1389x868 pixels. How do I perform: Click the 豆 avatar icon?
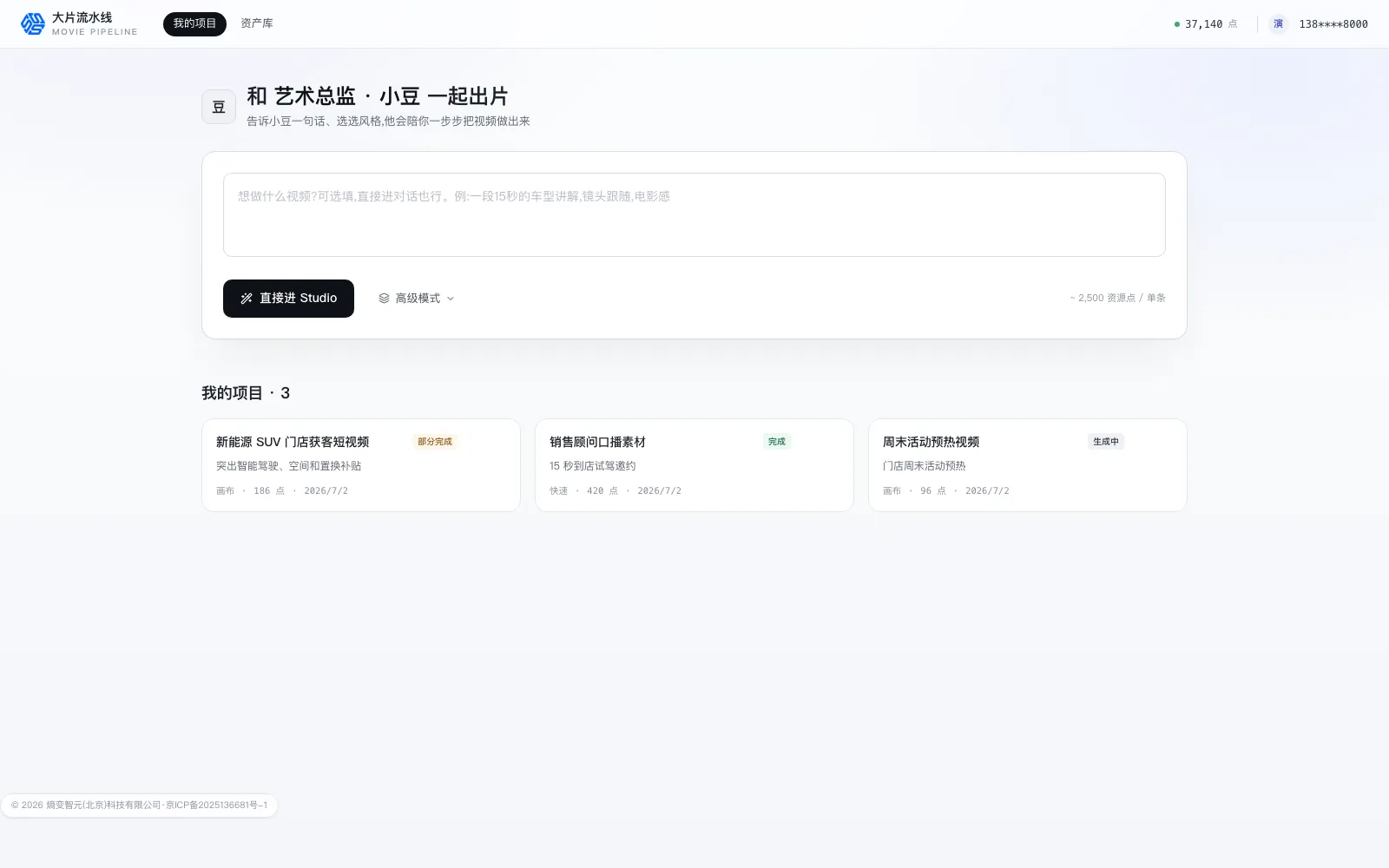[x=219, y=107]
